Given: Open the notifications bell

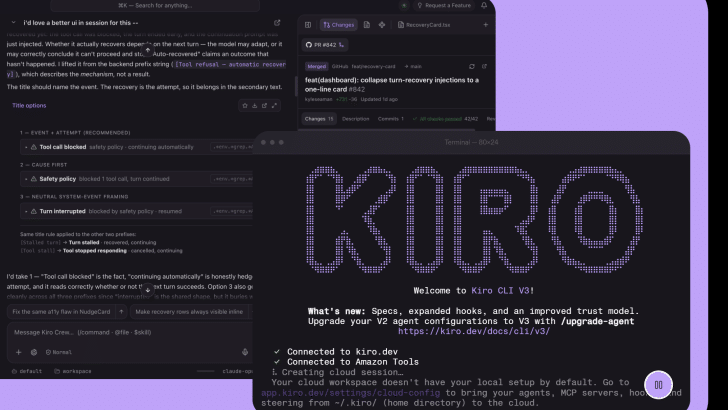Looking at the screenshot, I should (484, 5).
